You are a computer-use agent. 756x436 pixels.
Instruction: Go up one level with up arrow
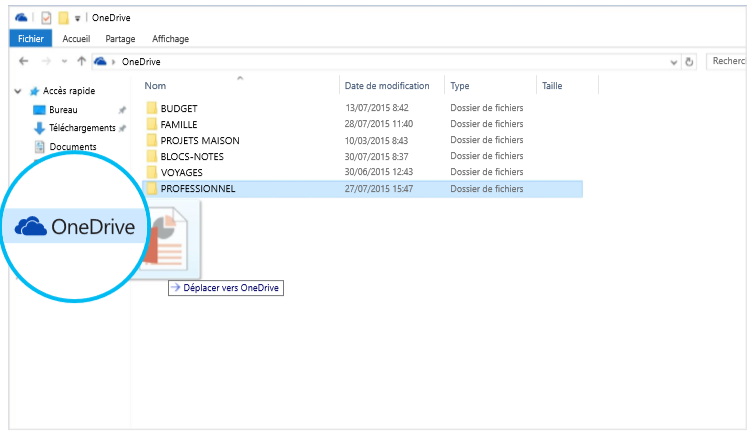click(81, 61)
